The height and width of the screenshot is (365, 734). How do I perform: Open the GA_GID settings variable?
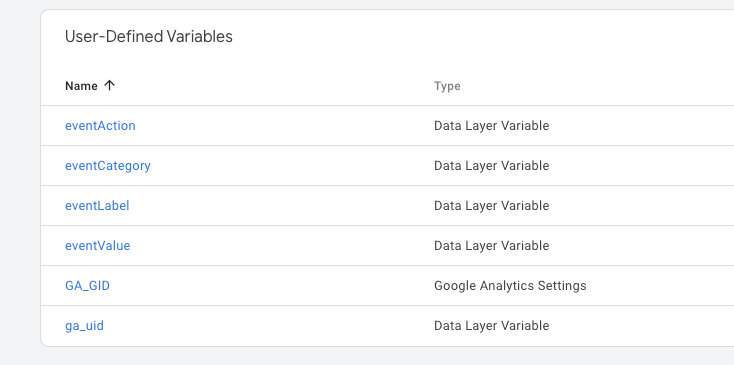[88, 285]
